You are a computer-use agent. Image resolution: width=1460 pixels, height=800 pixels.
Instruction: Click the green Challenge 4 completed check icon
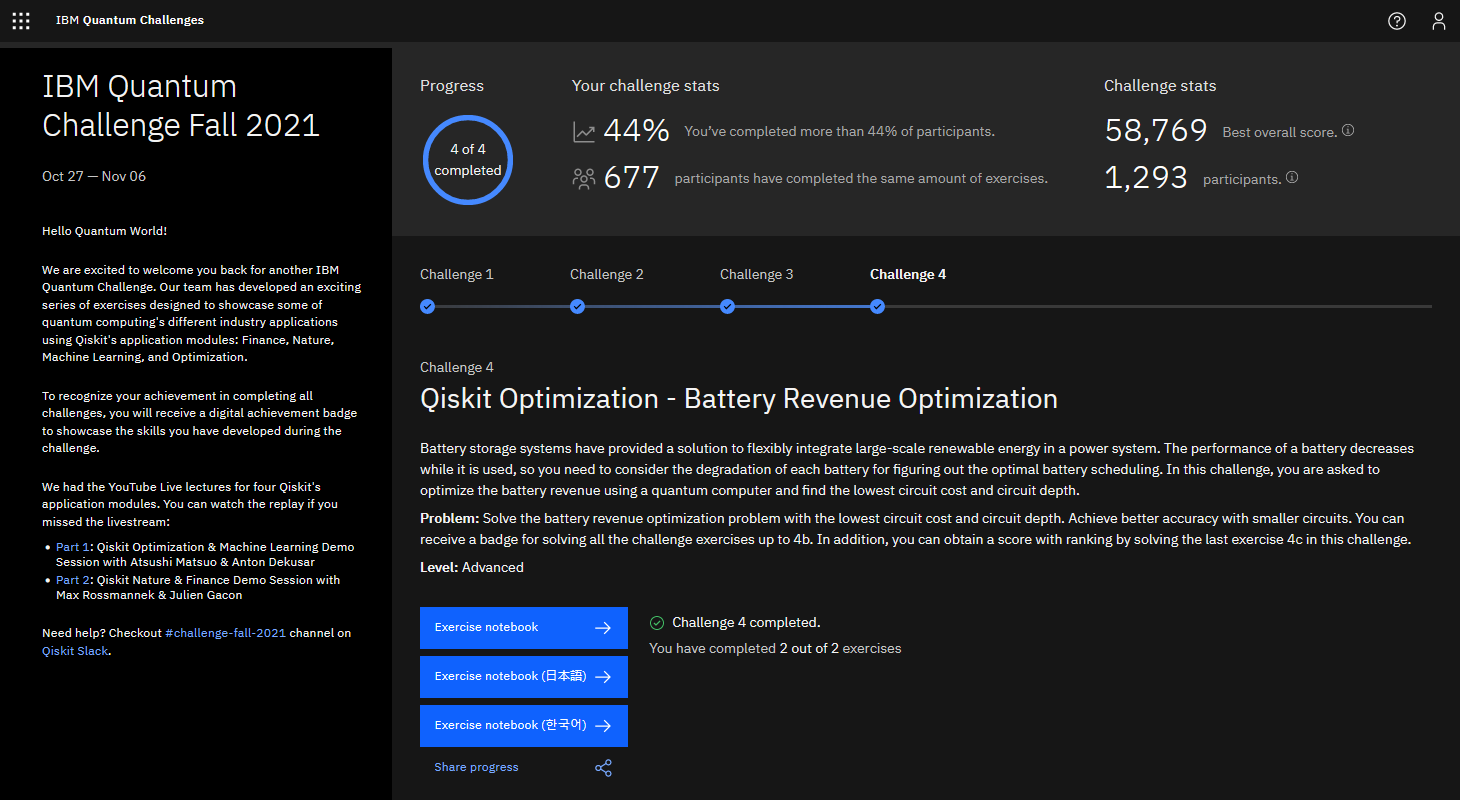point(656,623)
